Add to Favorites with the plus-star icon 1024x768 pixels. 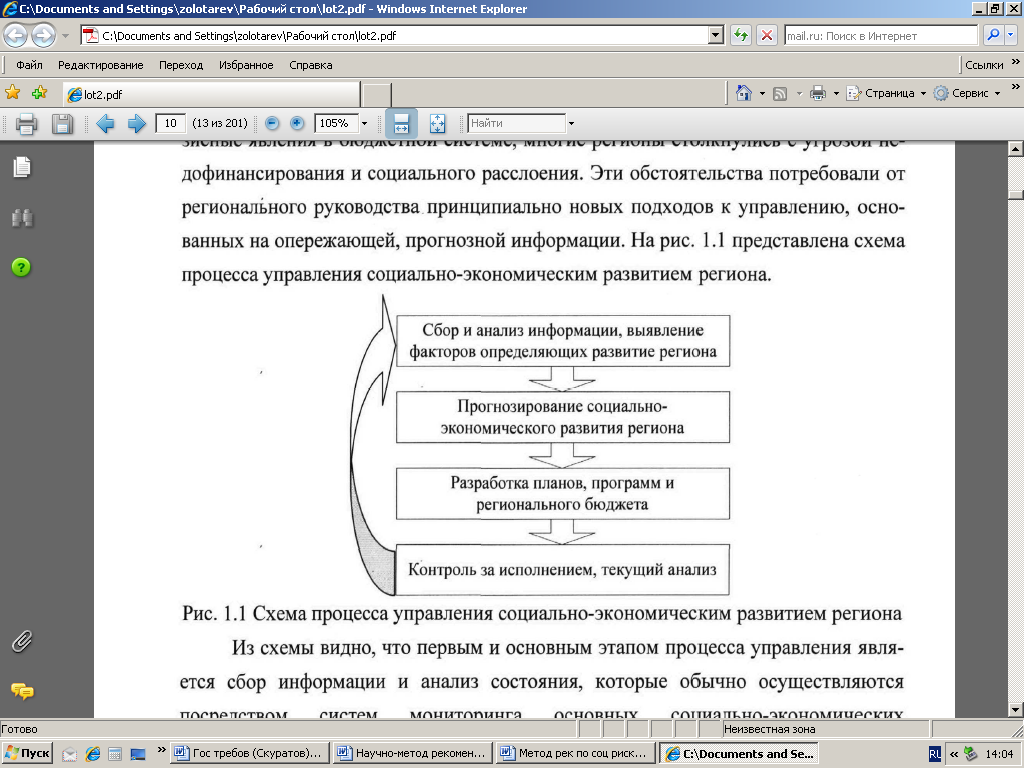[x=39, y=93]
